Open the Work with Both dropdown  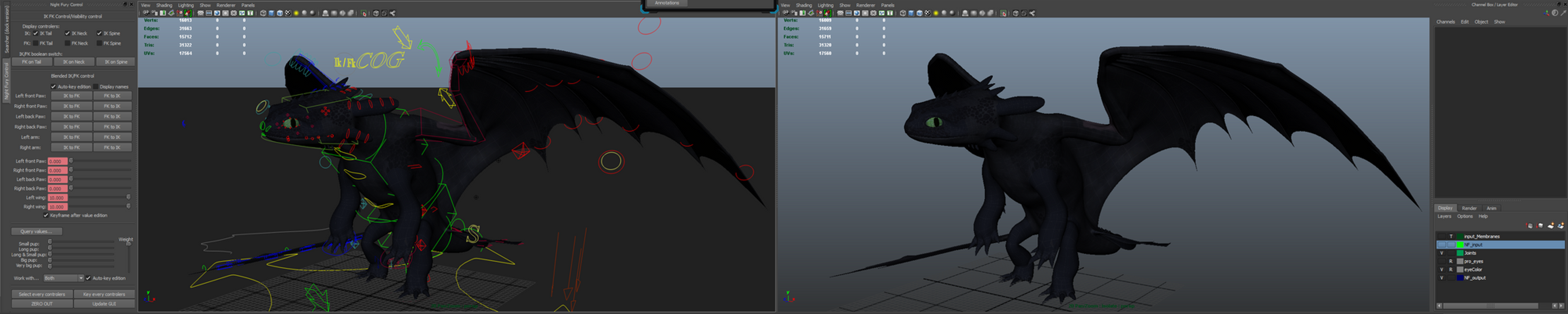click(63, 278)
